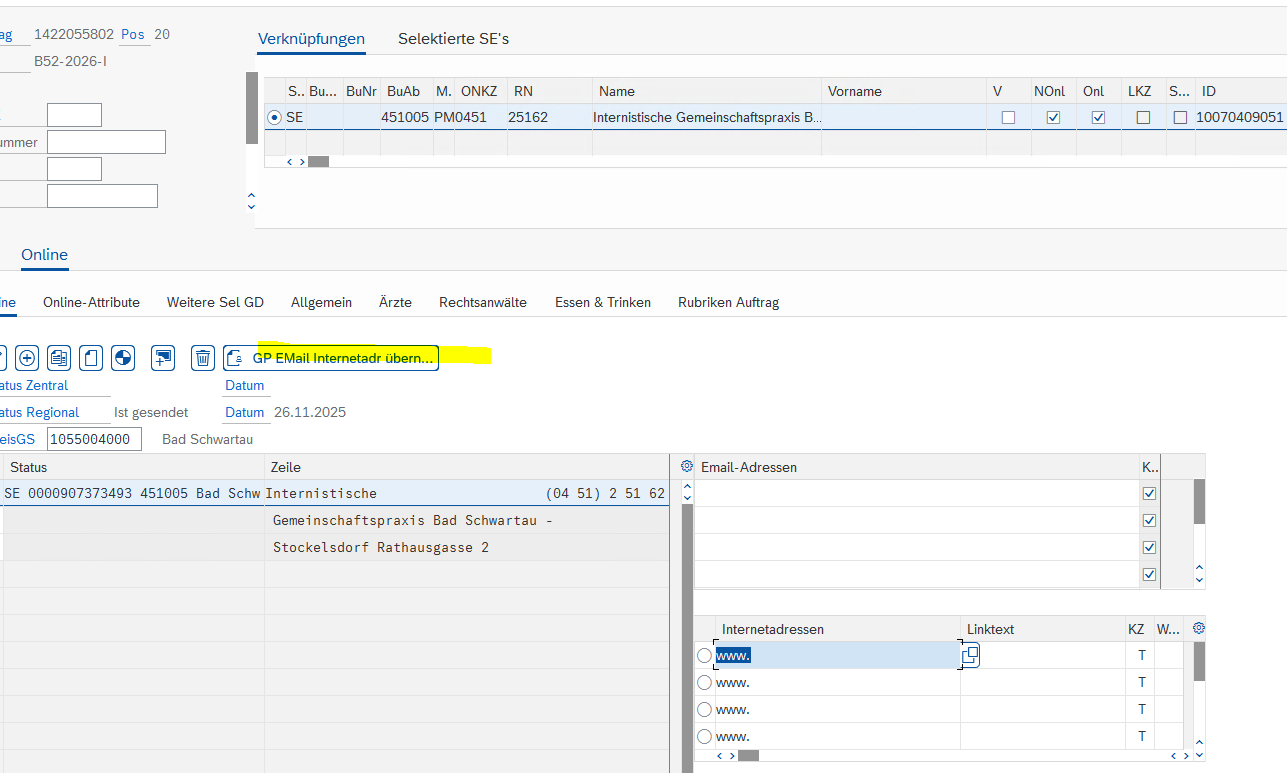Image resolution: width=1287 pixels, height=773 pixels.
Task: Open the Allgemein tab
Action: [321, 302]
